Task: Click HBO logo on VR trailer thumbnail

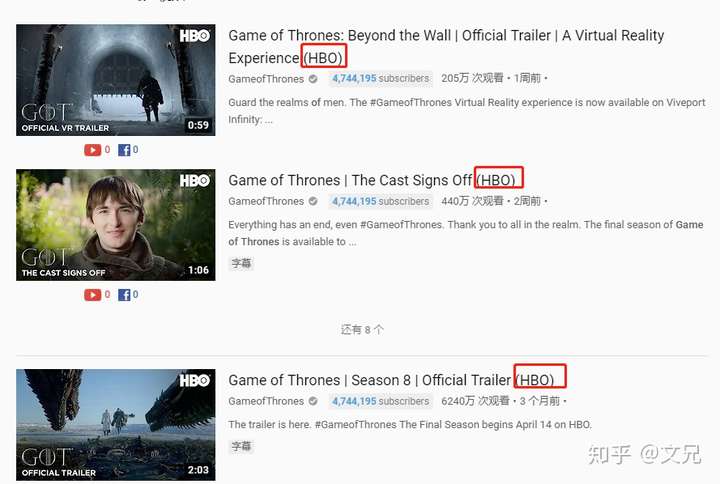Action: coord(195,36)
